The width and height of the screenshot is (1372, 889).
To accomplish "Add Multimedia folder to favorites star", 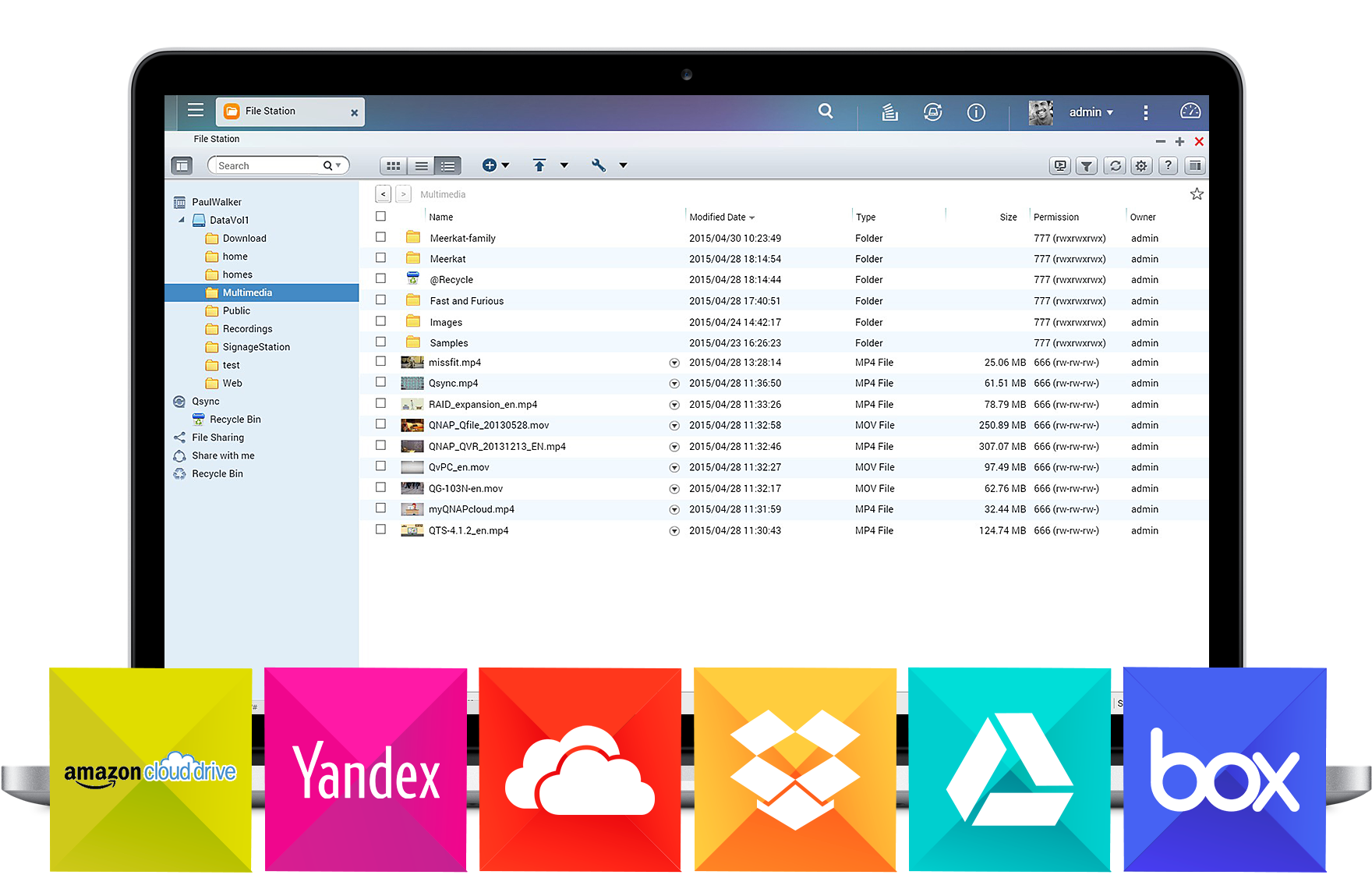I will pyautogui.click(x=1197, y=194).
